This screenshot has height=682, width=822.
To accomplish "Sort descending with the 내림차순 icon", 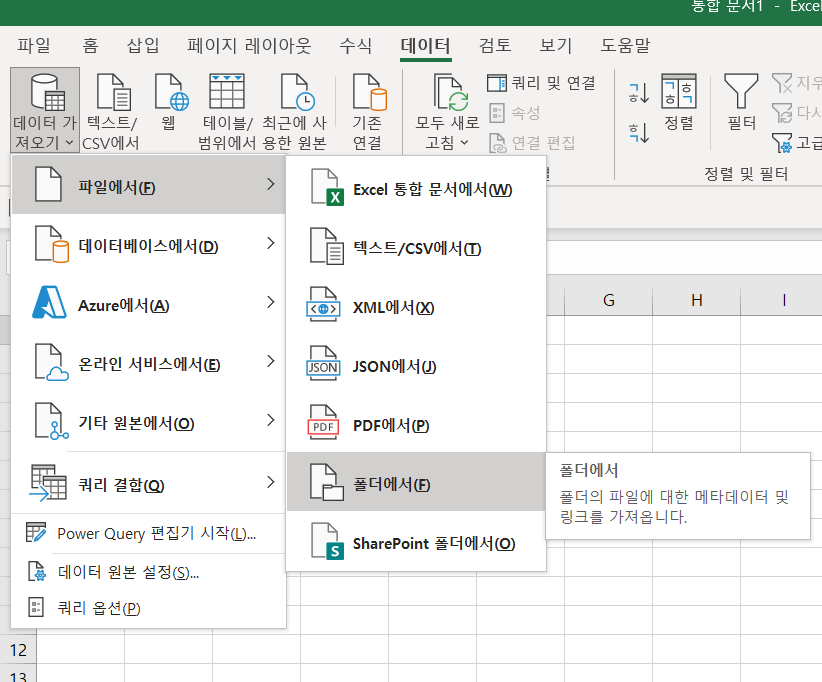I will [639, 132].
